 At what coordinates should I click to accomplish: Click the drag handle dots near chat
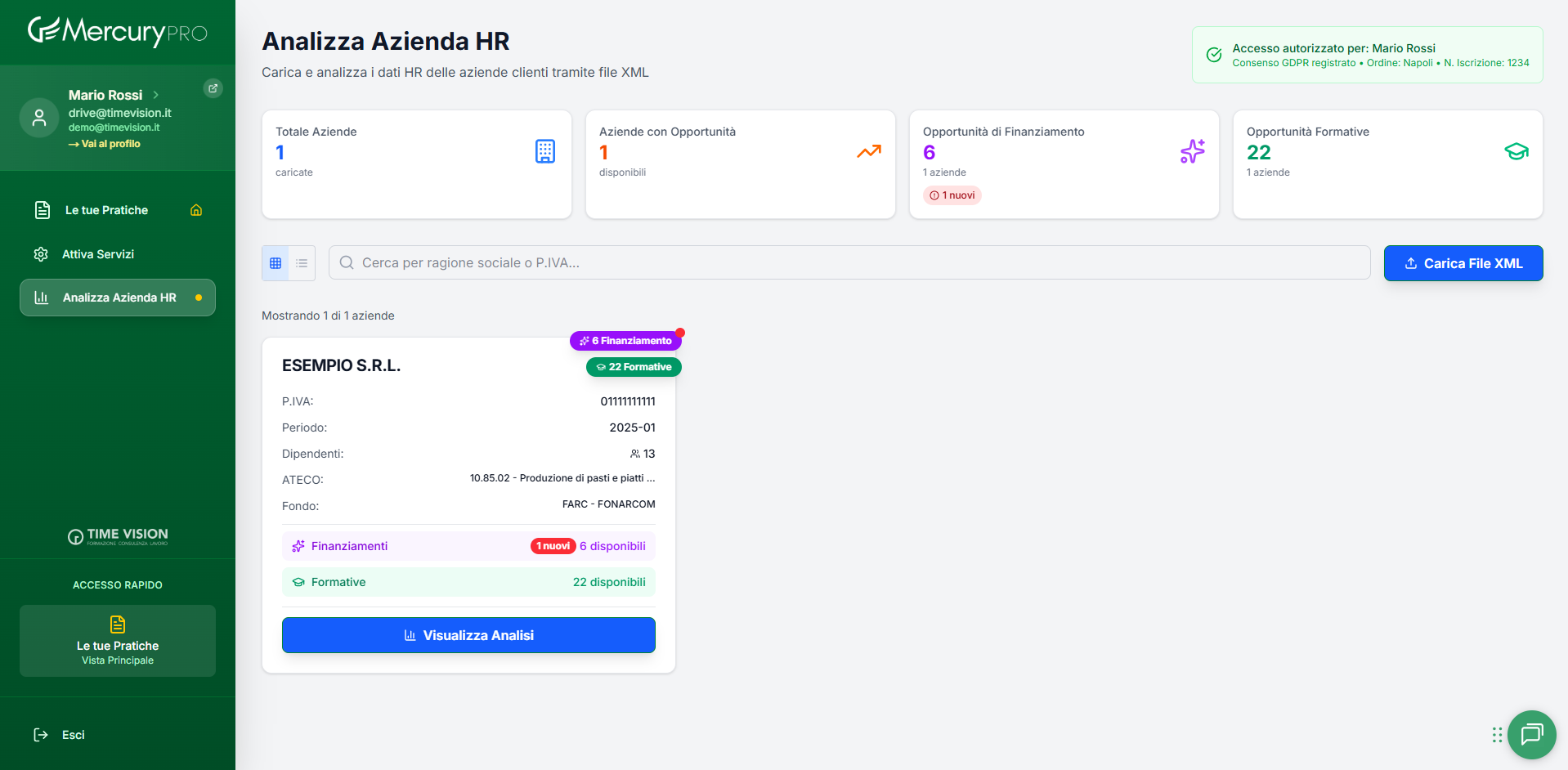coord(1497,735)
